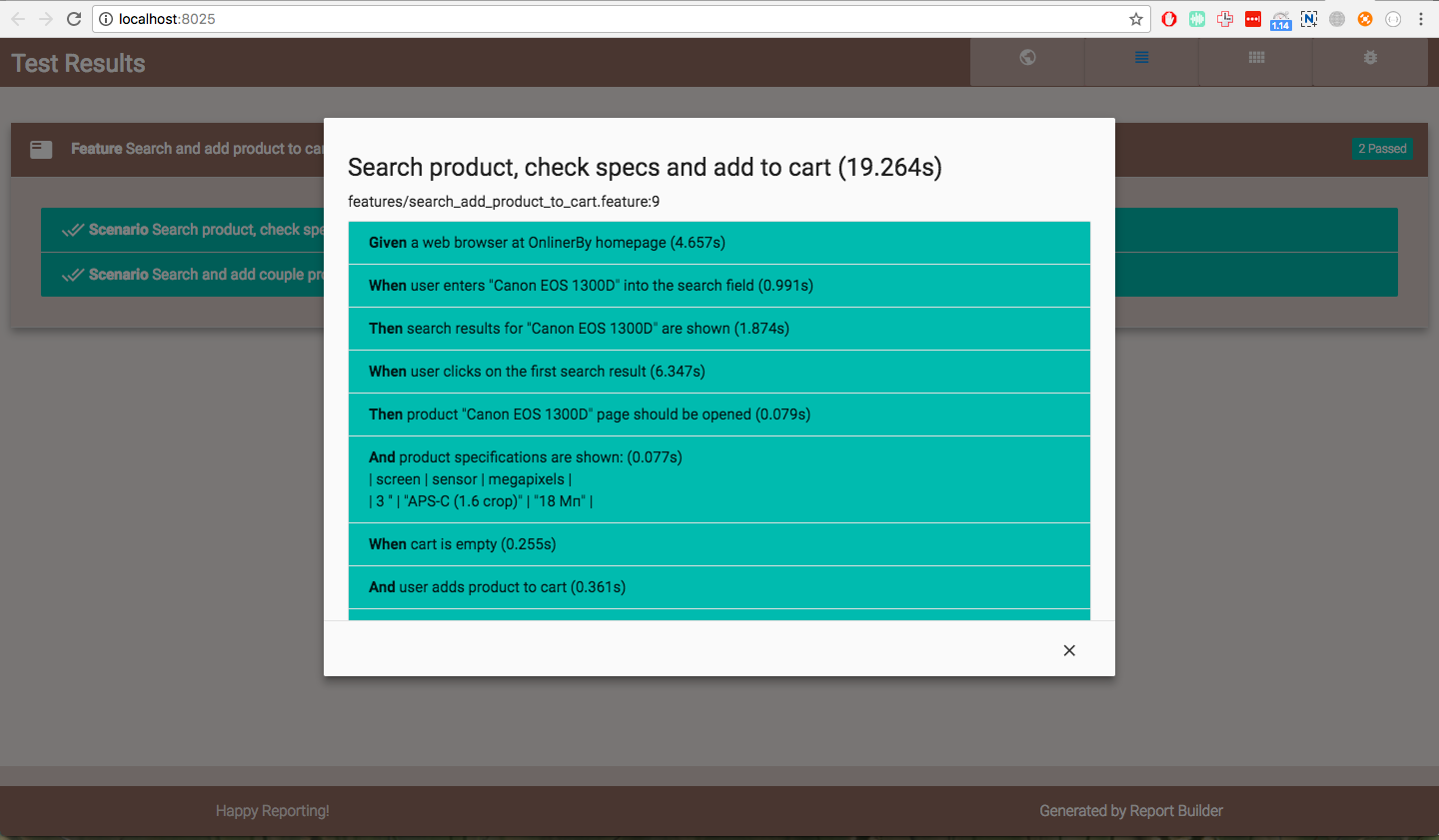Focus the localhost:8025 address bar
Image resolution: width=1439 pixels, height=840 pixels.
tap(620, 19)
